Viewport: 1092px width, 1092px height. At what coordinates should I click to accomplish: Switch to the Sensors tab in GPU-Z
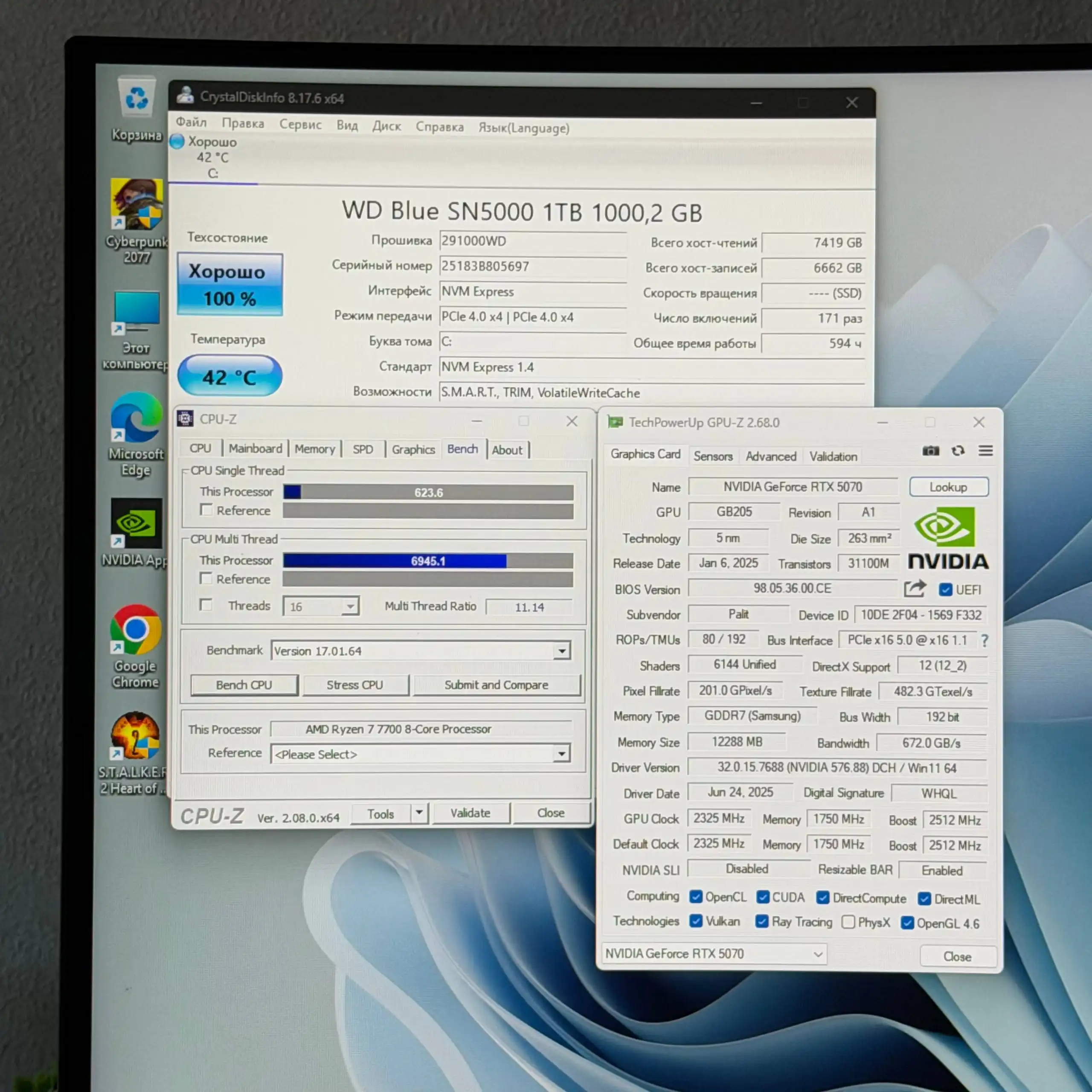pyautogui.click(x=713, y=456)
